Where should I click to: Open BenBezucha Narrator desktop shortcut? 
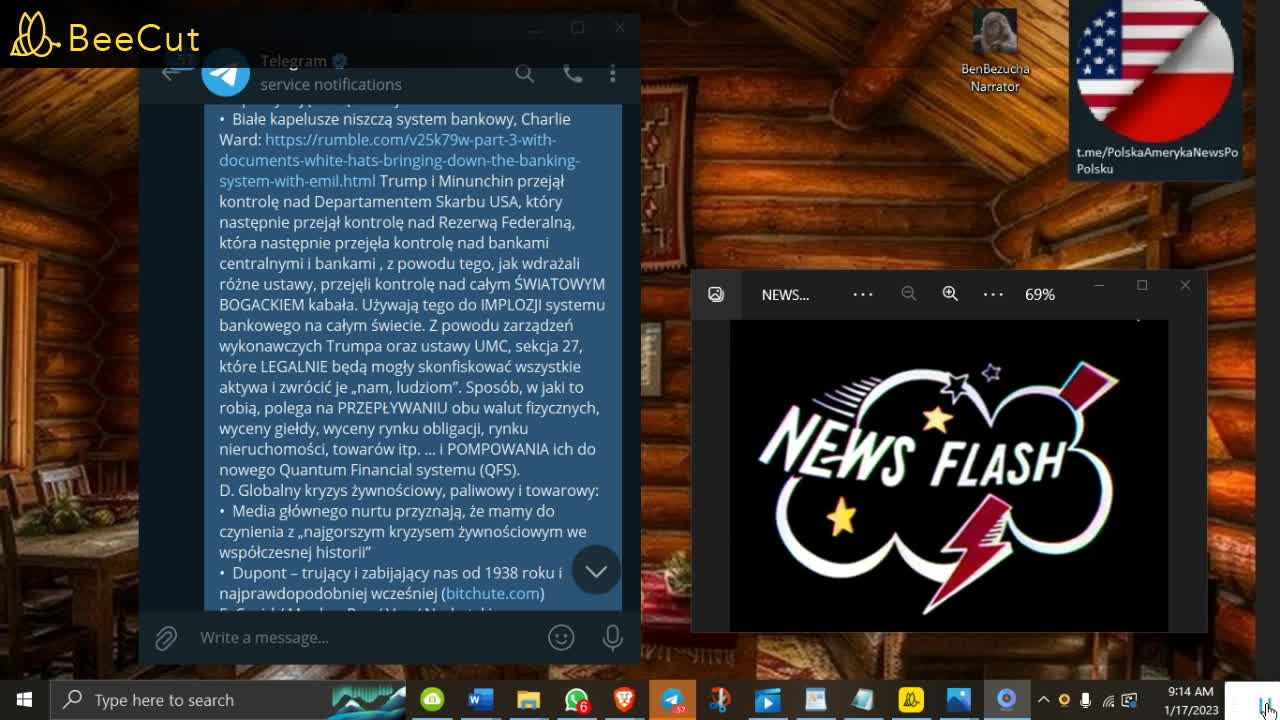tap(995, 50)
